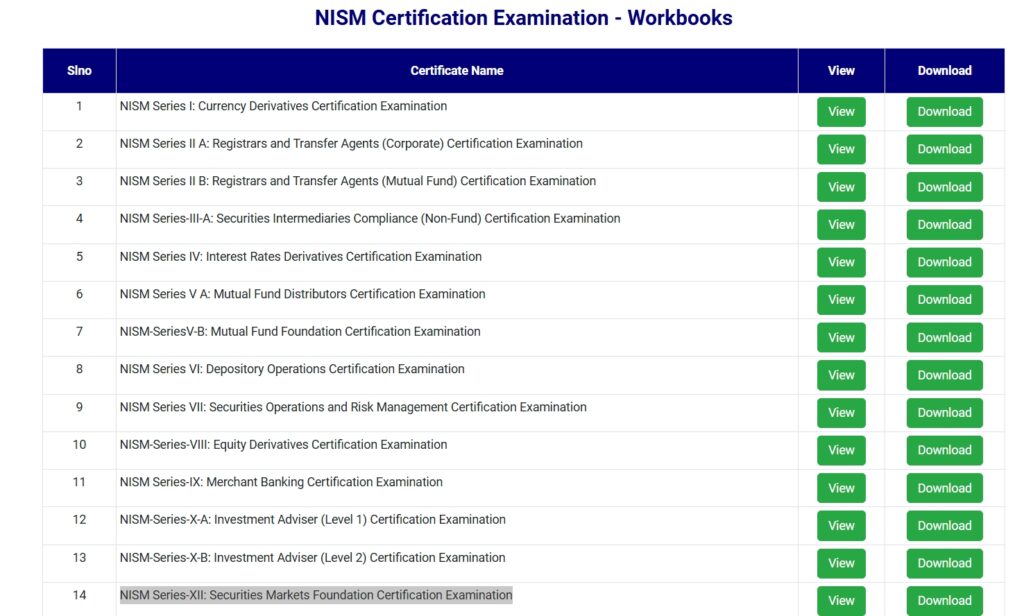The width and height of the screenshot is (1024, 616).
Task: Select 'NISM-Series-VIII: Equity Derivatives' text
Action: point(283,445)
